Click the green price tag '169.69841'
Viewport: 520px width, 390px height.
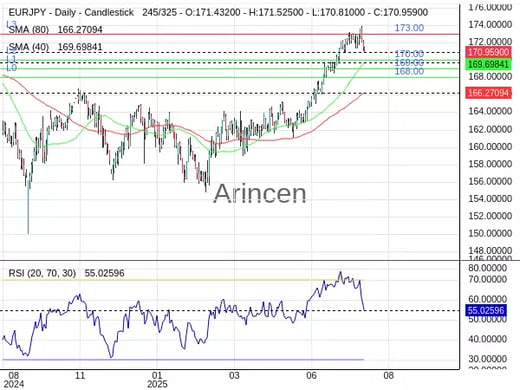488,64
